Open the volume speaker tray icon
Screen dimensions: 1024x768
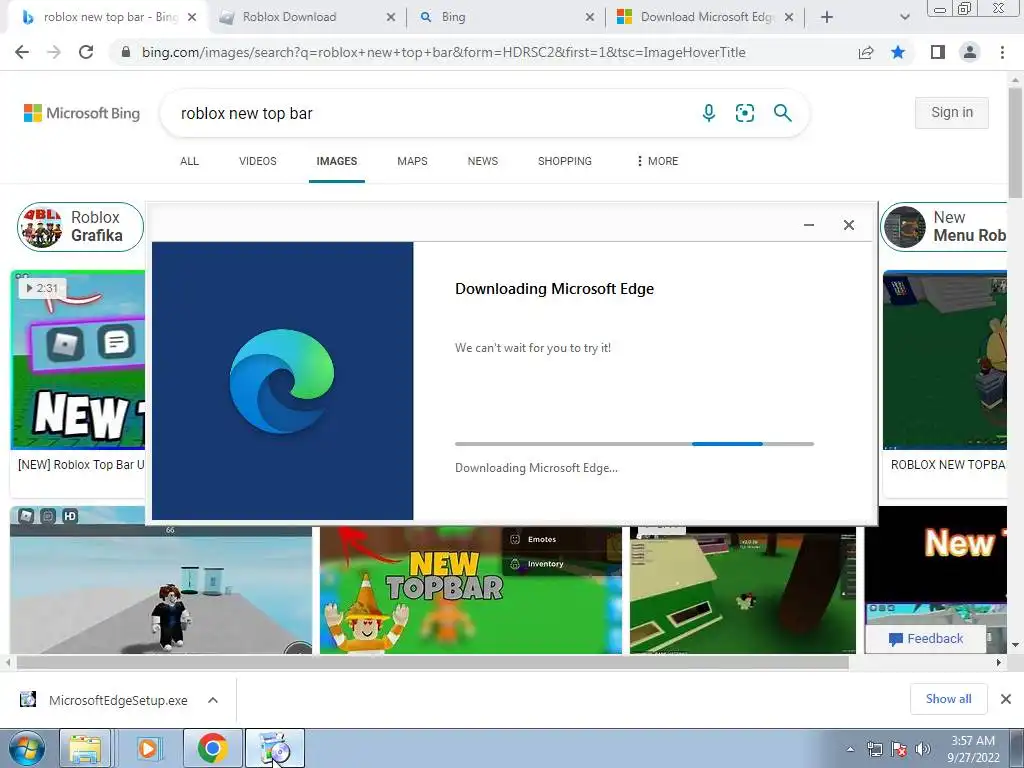(x=923, y=749)
